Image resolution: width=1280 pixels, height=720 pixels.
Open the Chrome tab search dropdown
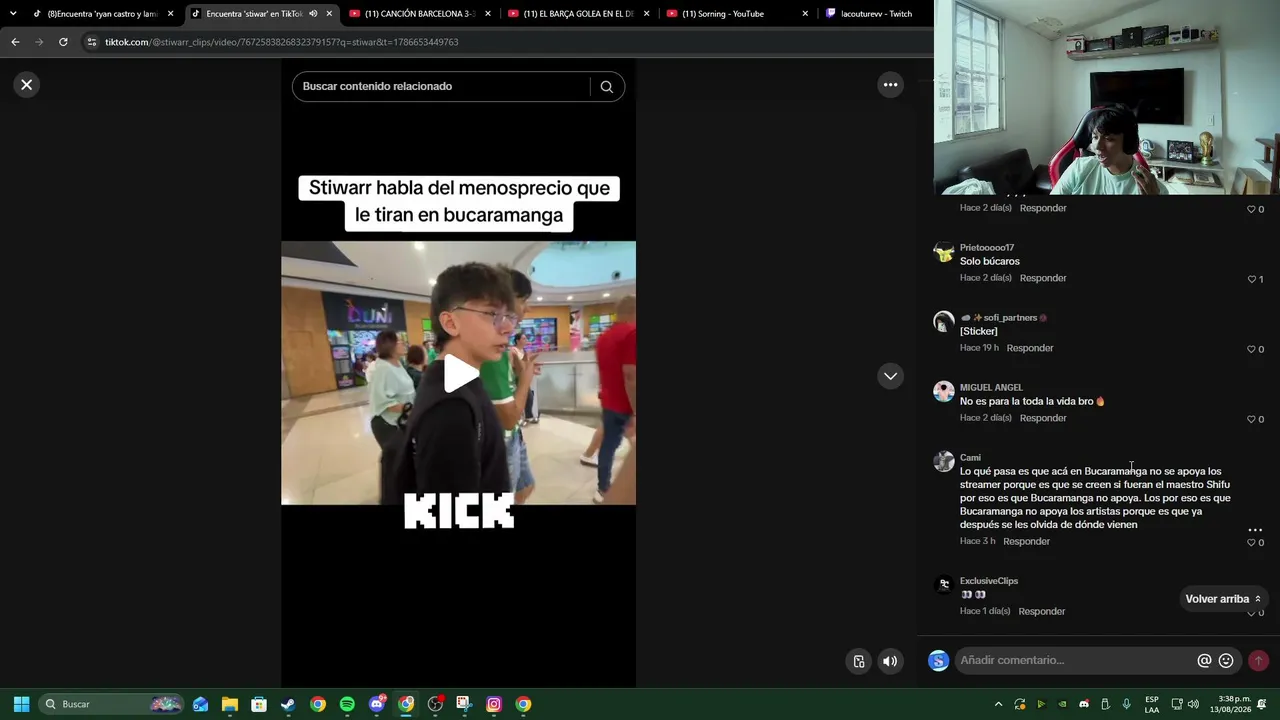coord(13,14)
